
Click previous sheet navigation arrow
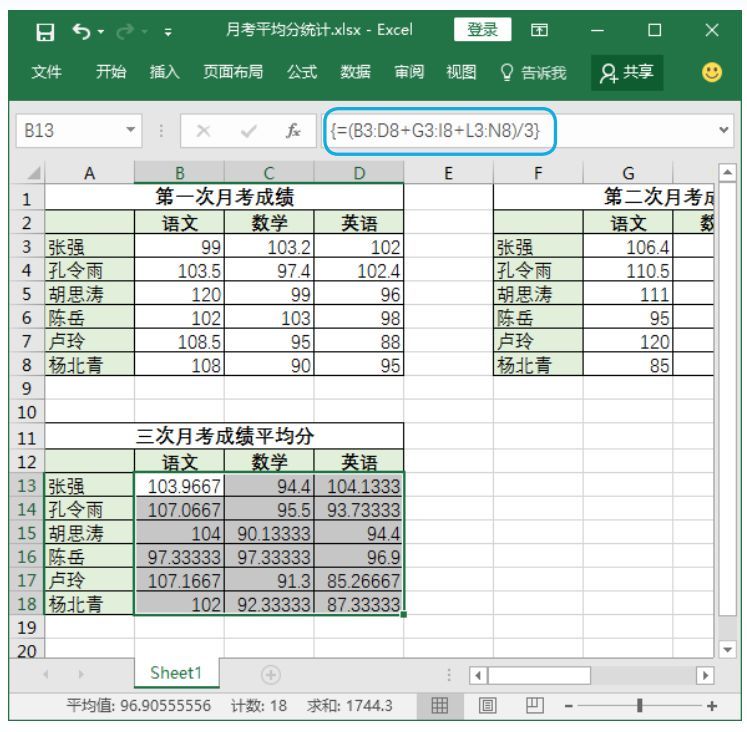pyautogui.click(x=46, y=674)
